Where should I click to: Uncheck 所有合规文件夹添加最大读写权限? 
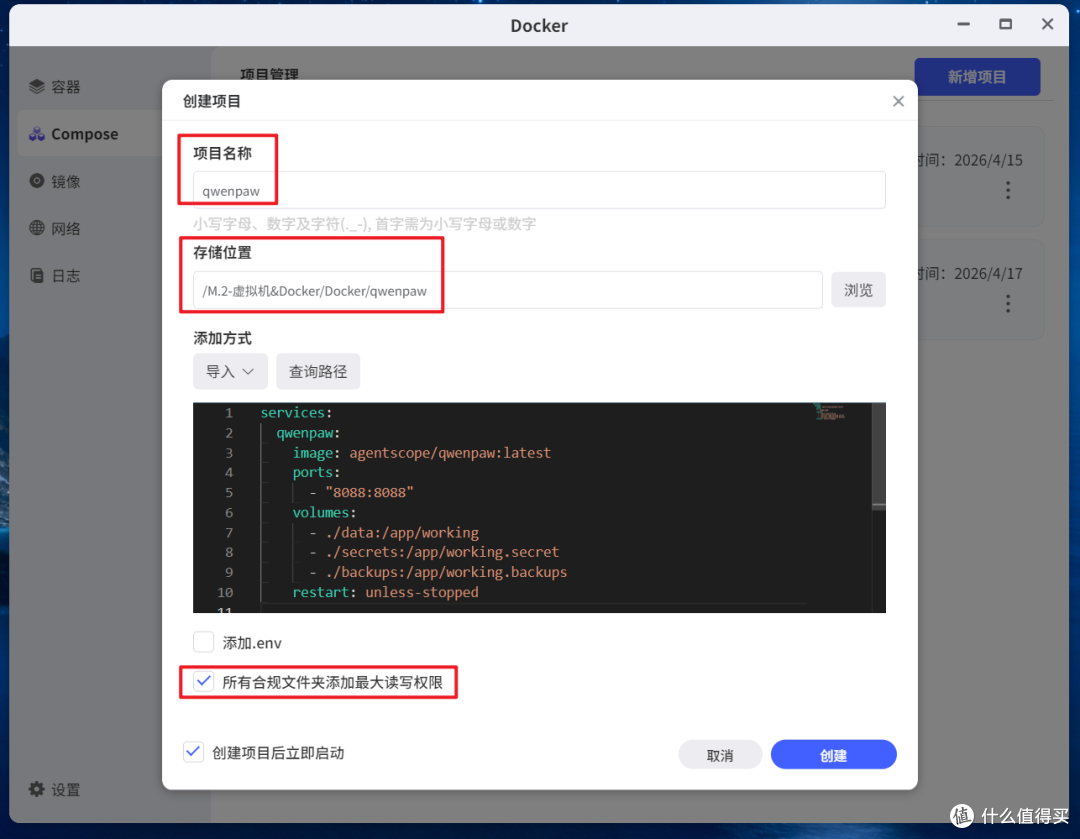pos(203,682)
